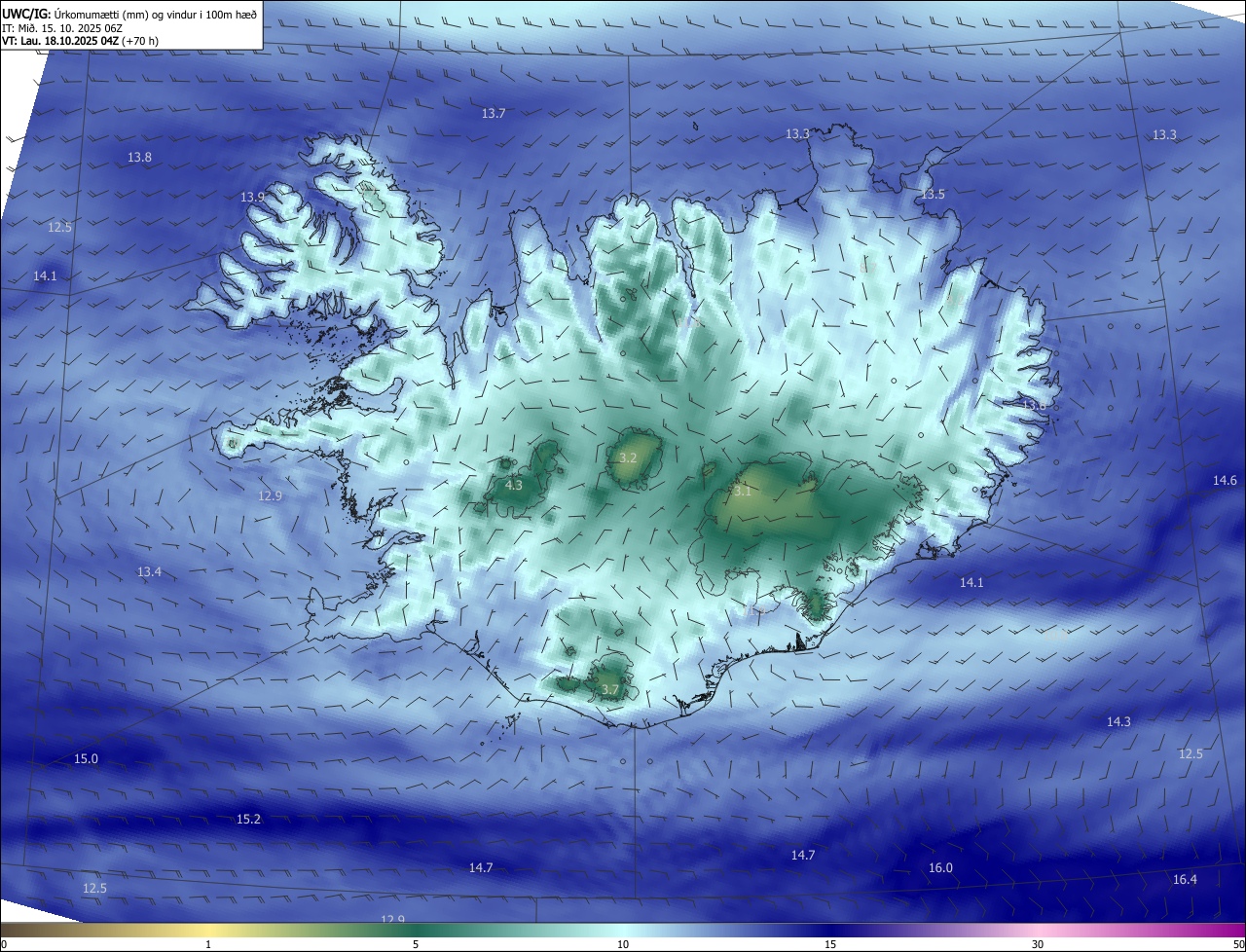Click the 15.2 value label
This screenshot has width=1246, height=952.
pos(248,820)
